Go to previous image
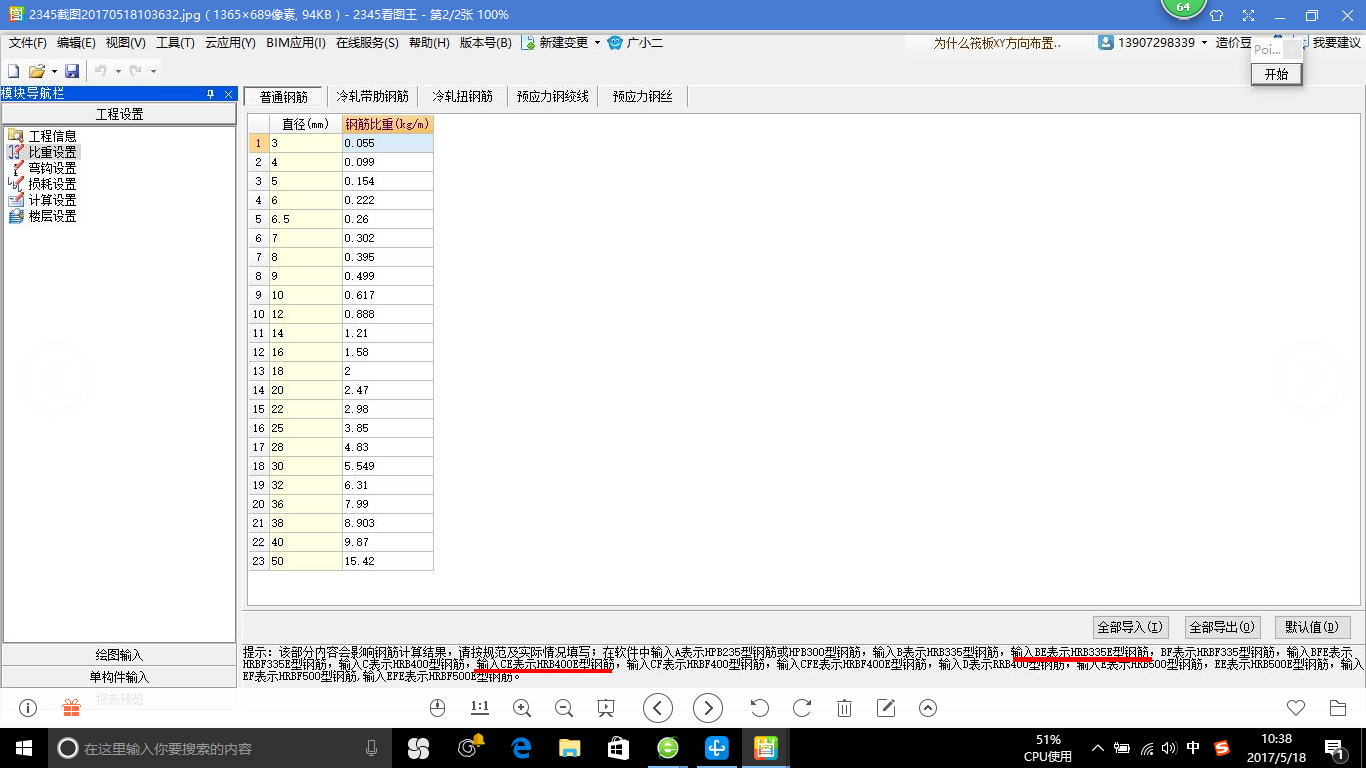Image resolution: width=1366 pixels, height=768 pixels. tap(657, 708)
